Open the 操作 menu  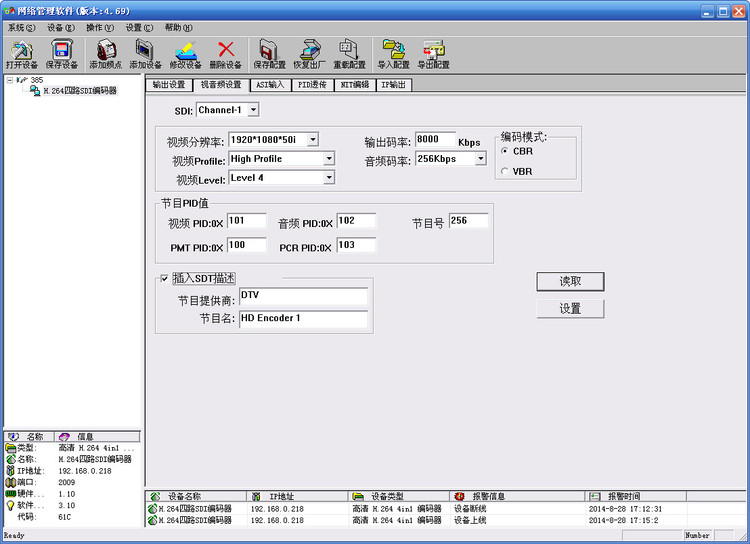coord(100,28)
